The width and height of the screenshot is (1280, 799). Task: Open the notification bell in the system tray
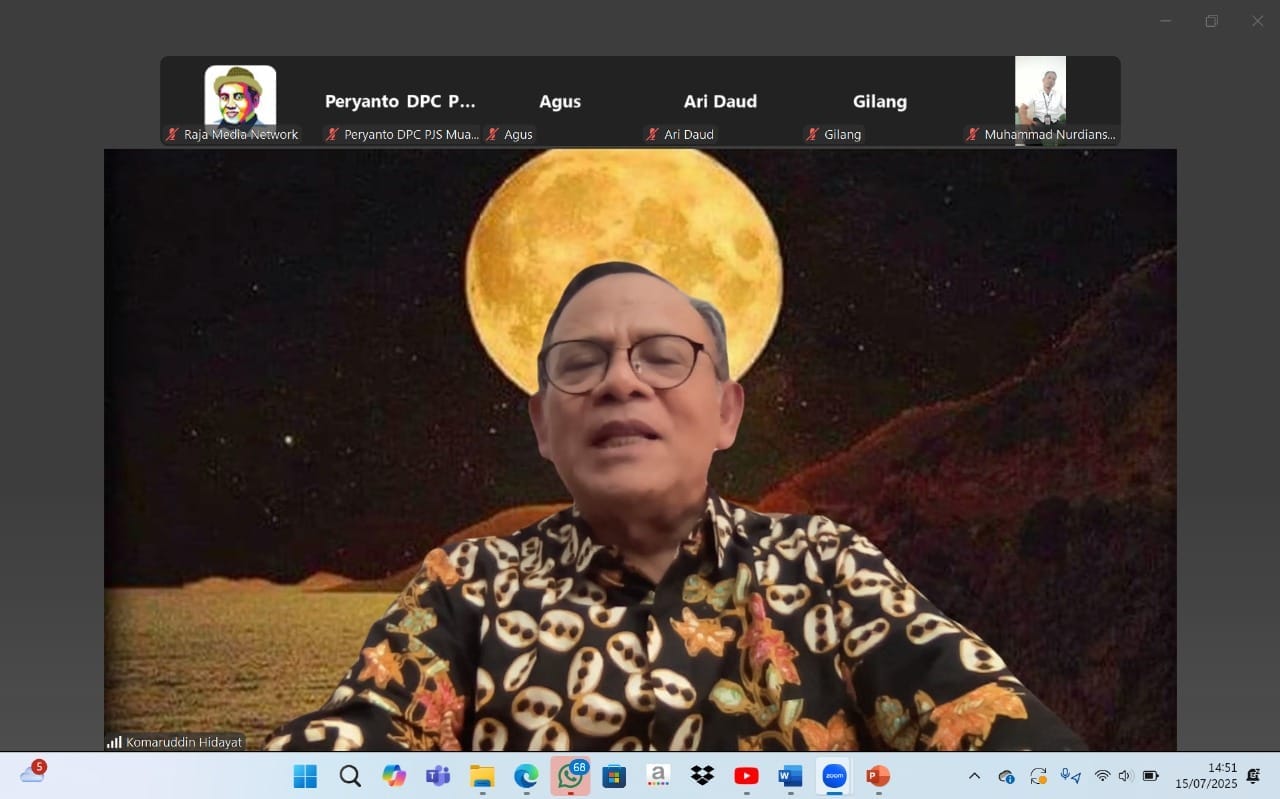pyautogui.click(x=1253, y=775)
